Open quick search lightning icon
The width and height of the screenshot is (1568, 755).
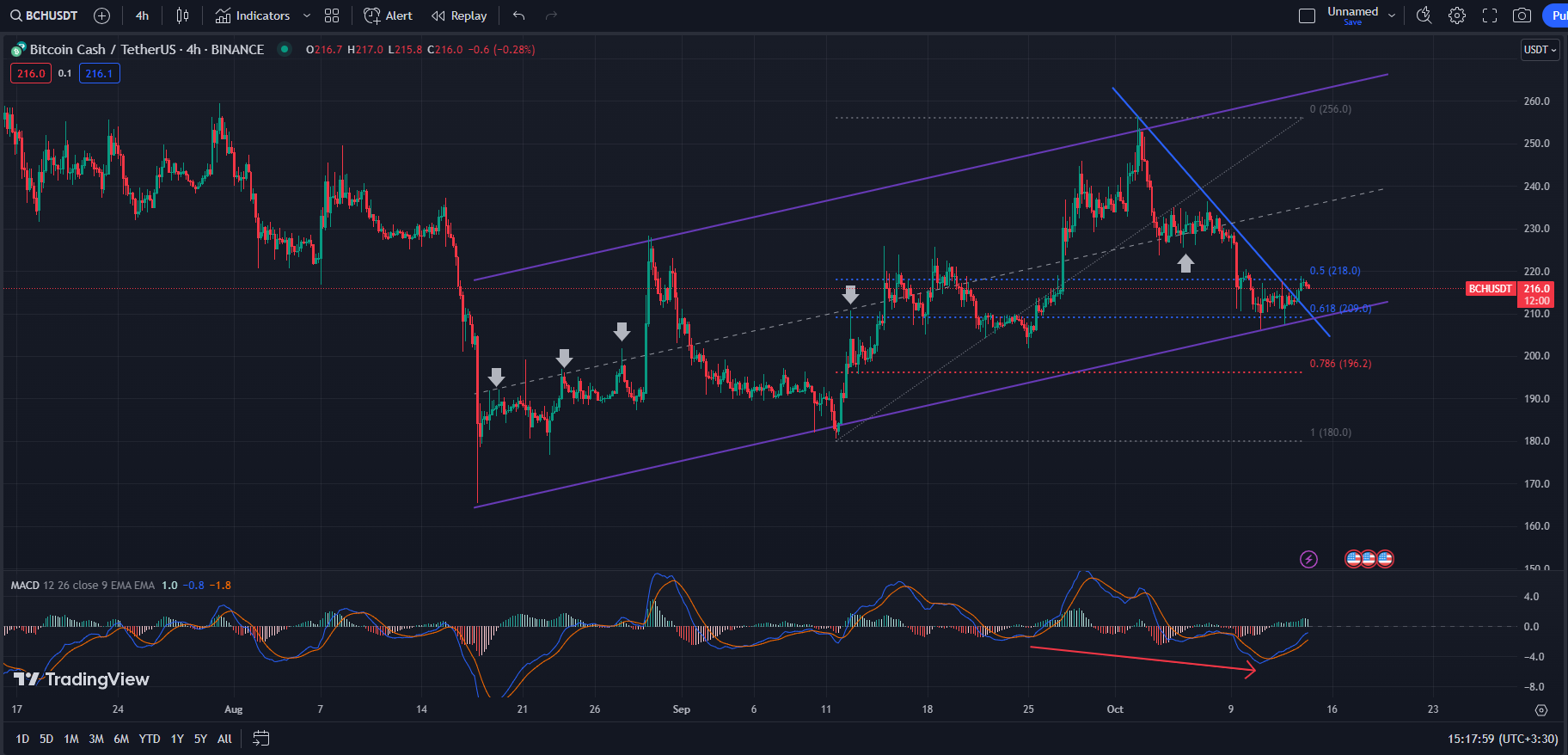pyautogui.click(x=1424, y=15)
